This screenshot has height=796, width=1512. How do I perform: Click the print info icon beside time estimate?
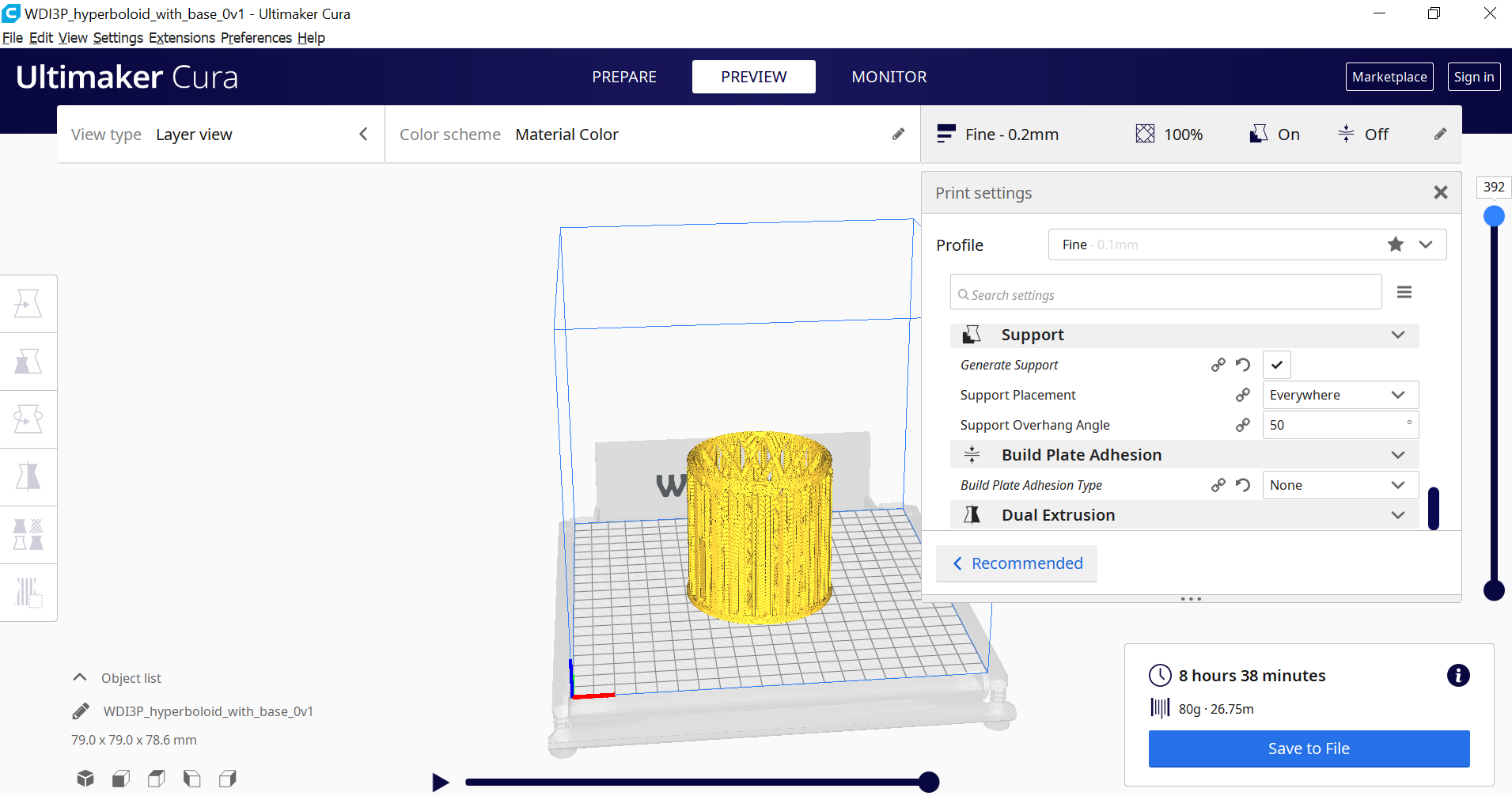1458,675
